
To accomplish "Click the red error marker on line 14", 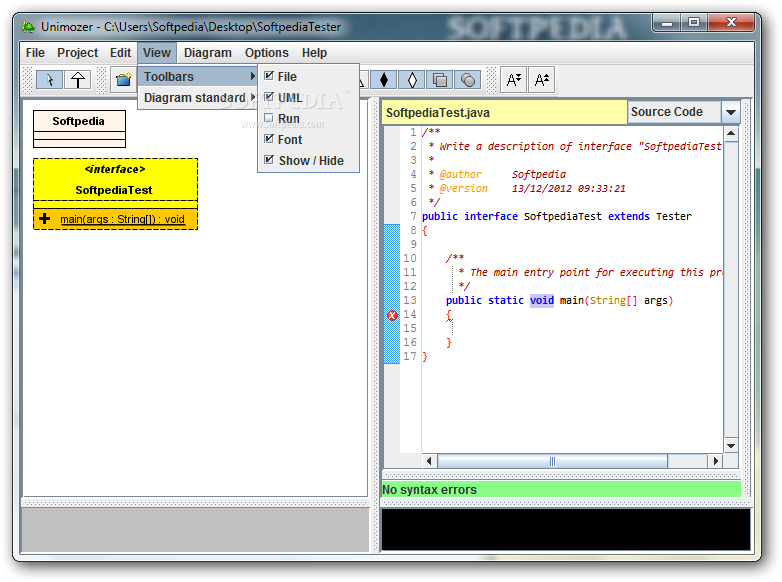I will point(392,315).
